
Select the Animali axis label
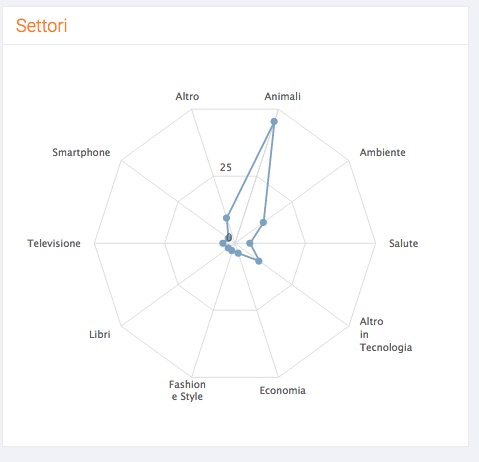click(x=282, y=96)
